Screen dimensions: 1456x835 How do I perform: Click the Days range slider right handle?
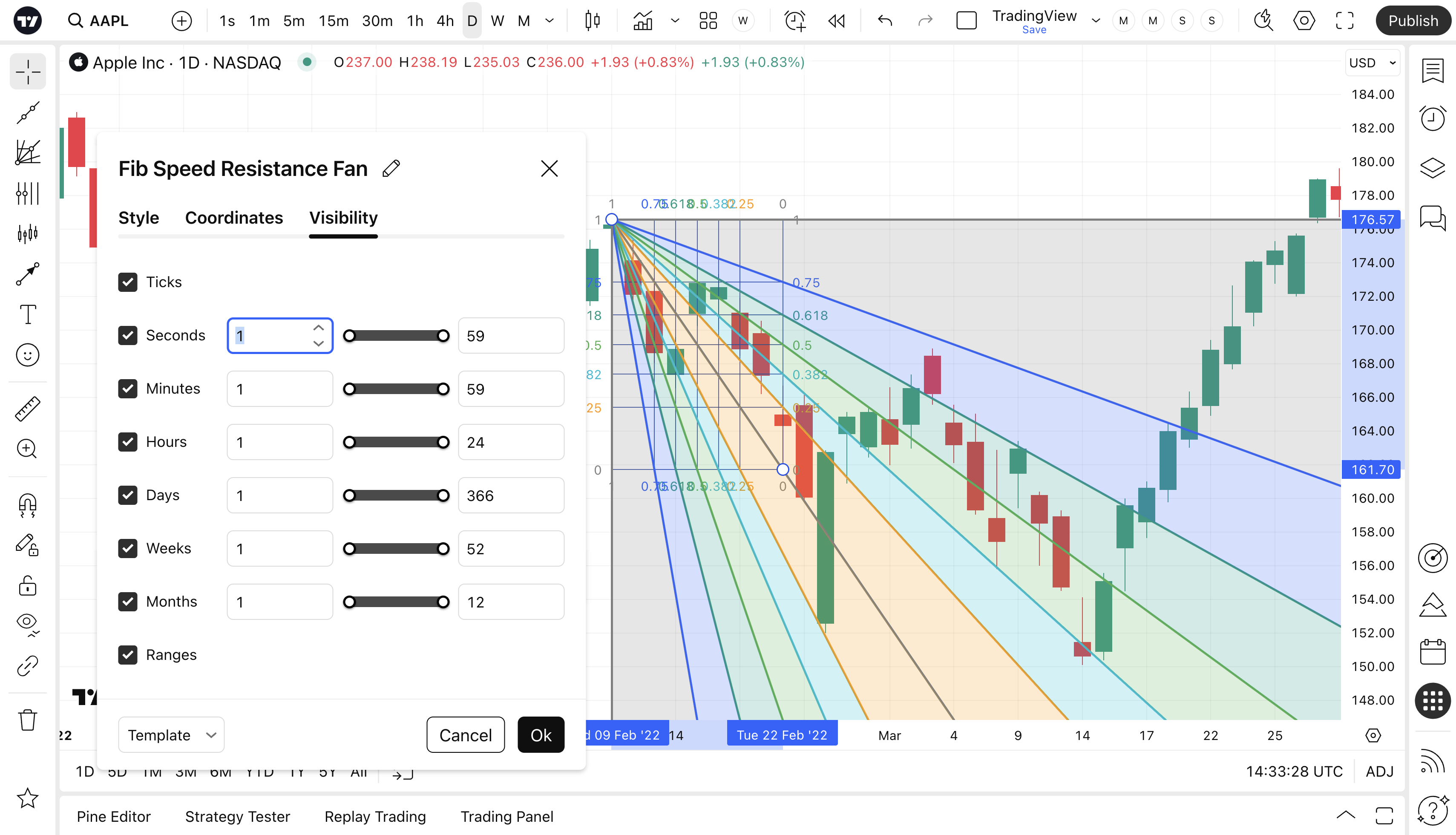coord(443,495)
